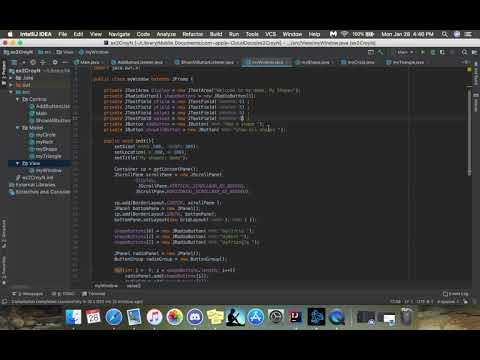Open Discord from the Dock
This screenshot has height=360, width=480.
click(x=195, y=317)
